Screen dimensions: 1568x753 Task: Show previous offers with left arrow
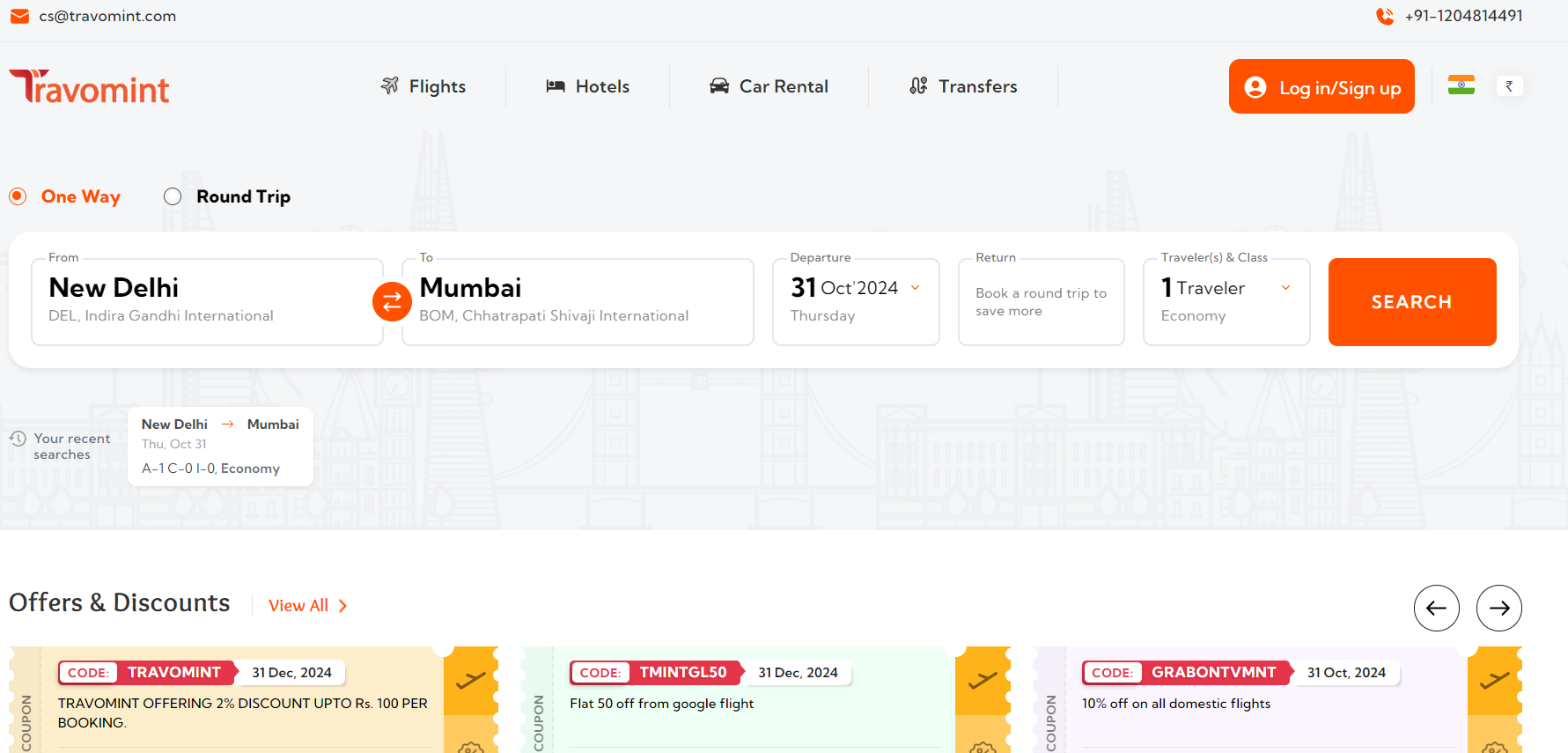1436,608
